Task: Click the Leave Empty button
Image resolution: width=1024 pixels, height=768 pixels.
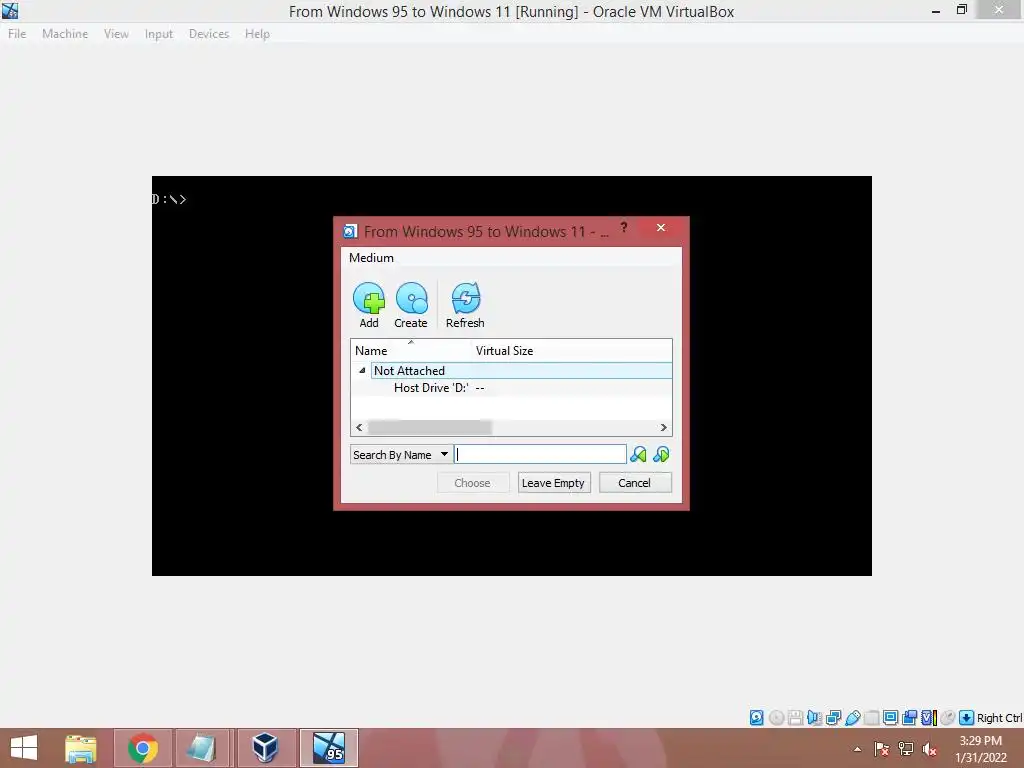Action: coord(554,483)
